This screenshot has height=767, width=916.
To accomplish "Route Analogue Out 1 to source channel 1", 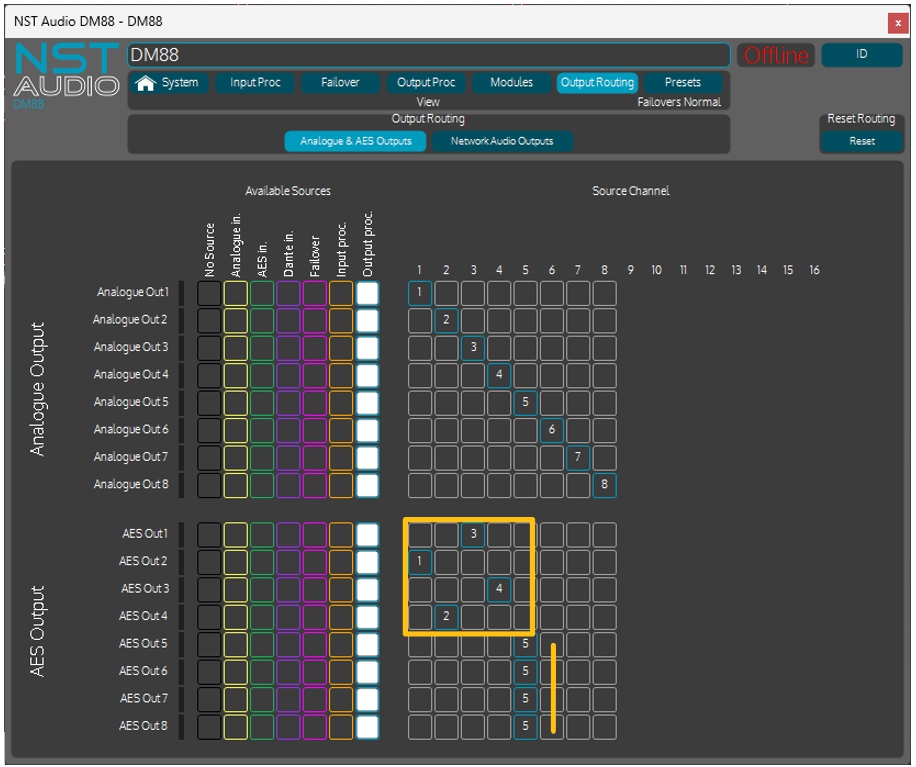I will [x=420, y=293].
